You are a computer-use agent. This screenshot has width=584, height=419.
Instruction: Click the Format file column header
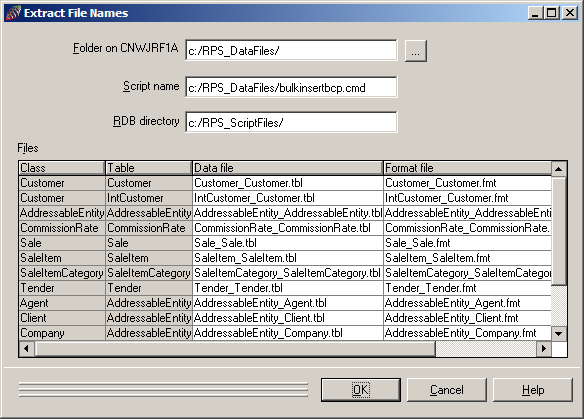(467, 168)
